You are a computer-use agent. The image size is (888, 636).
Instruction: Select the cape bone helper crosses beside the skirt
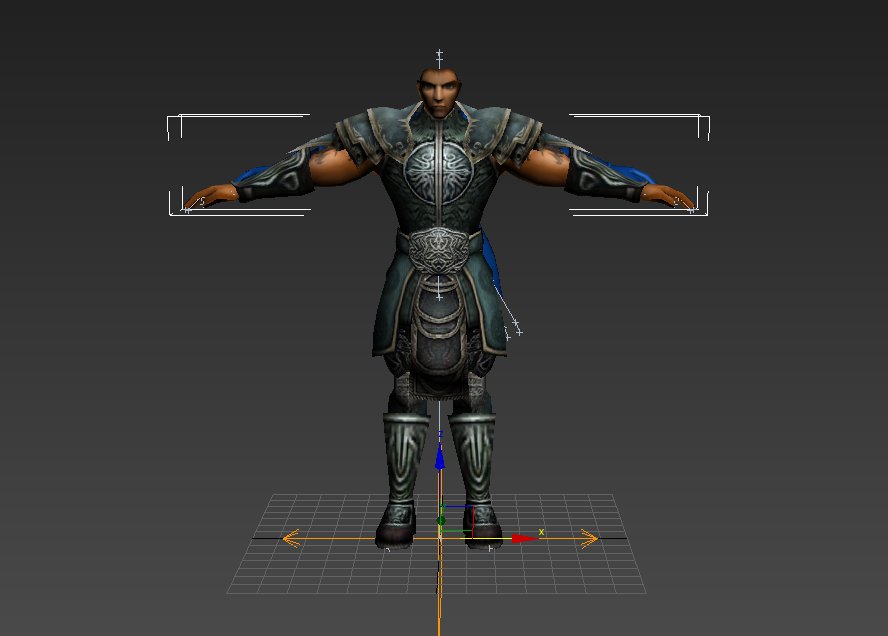(x=513, y=330)
